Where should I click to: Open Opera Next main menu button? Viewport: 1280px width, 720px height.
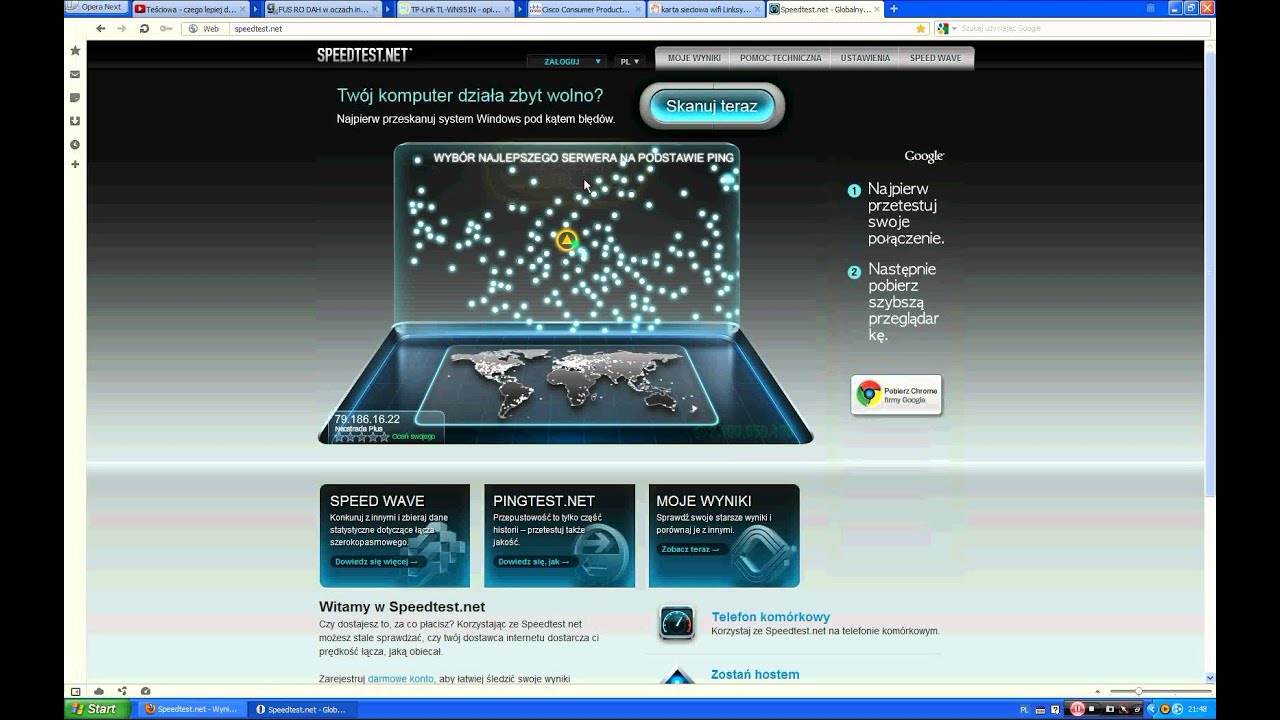tap(96, 7)
